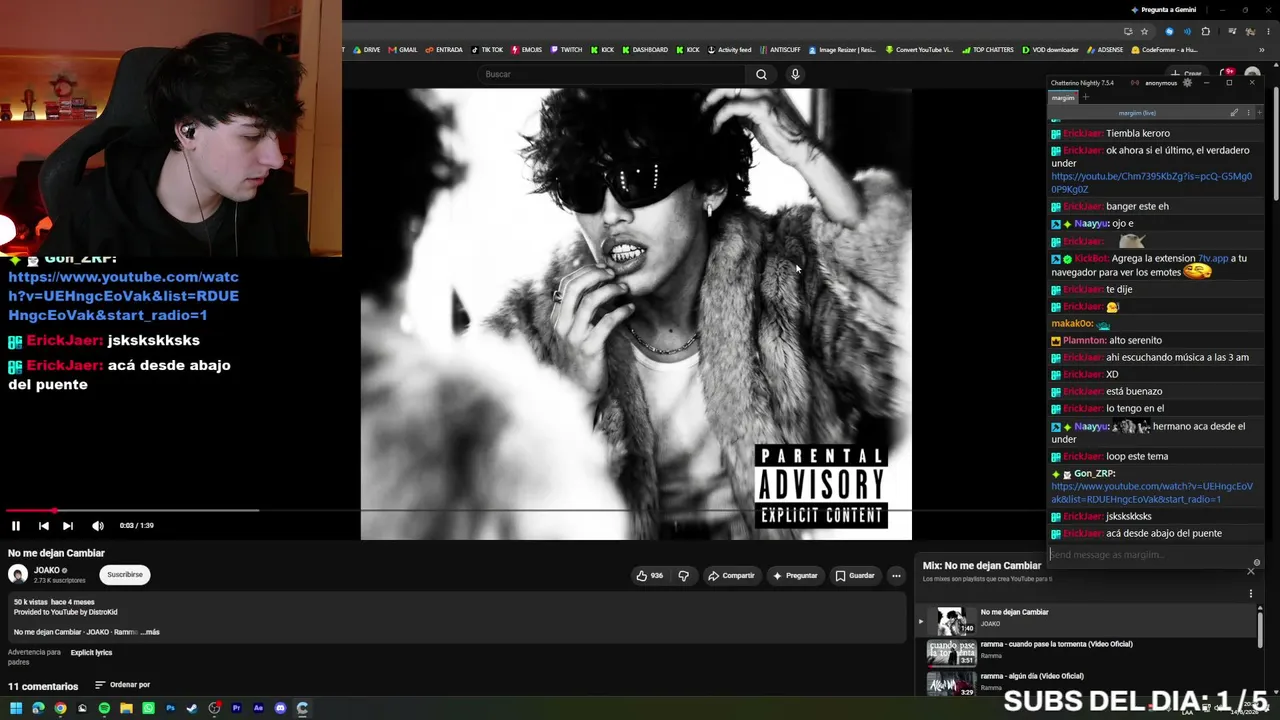Click the 'Explicit lyrics' label

[91, 653]
